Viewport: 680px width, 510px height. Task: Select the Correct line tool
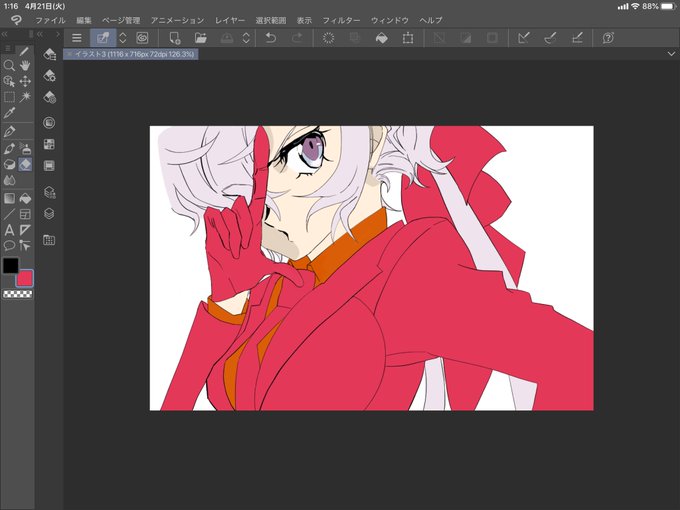click(x=25, y=245)
